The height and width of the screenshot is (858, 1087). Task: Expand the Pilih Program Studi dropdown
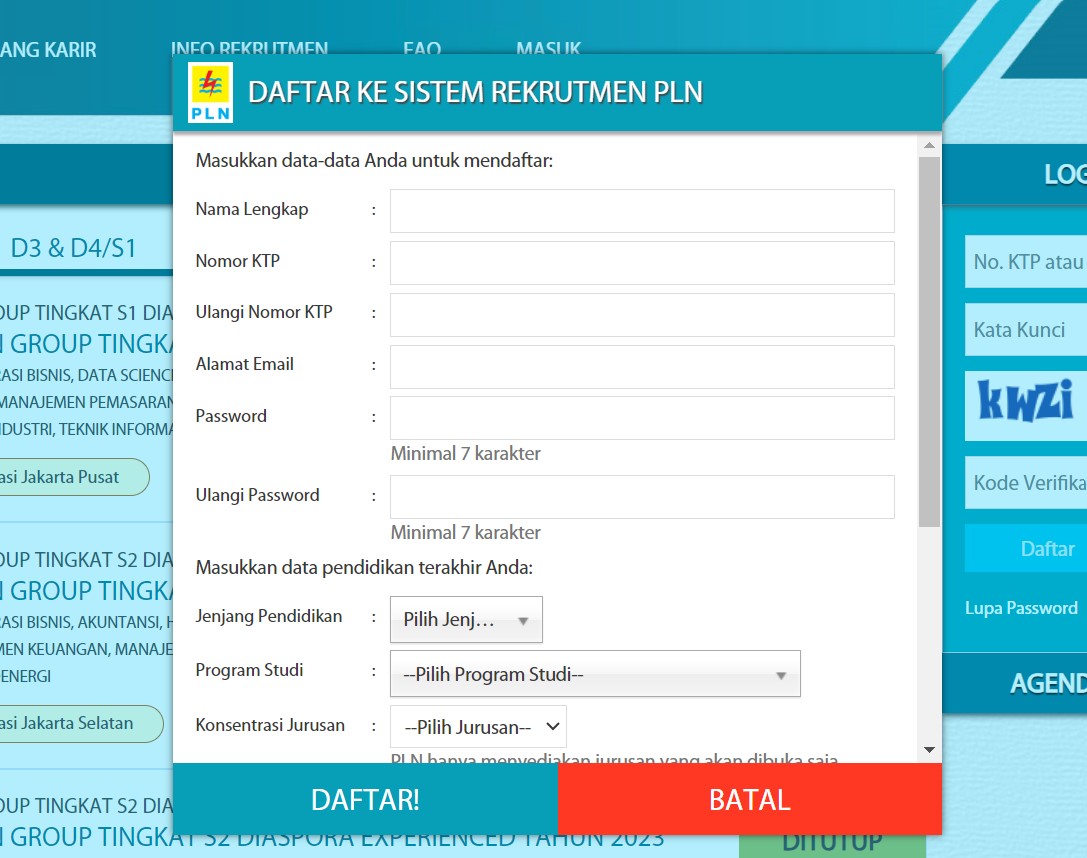tap(595, 674)
